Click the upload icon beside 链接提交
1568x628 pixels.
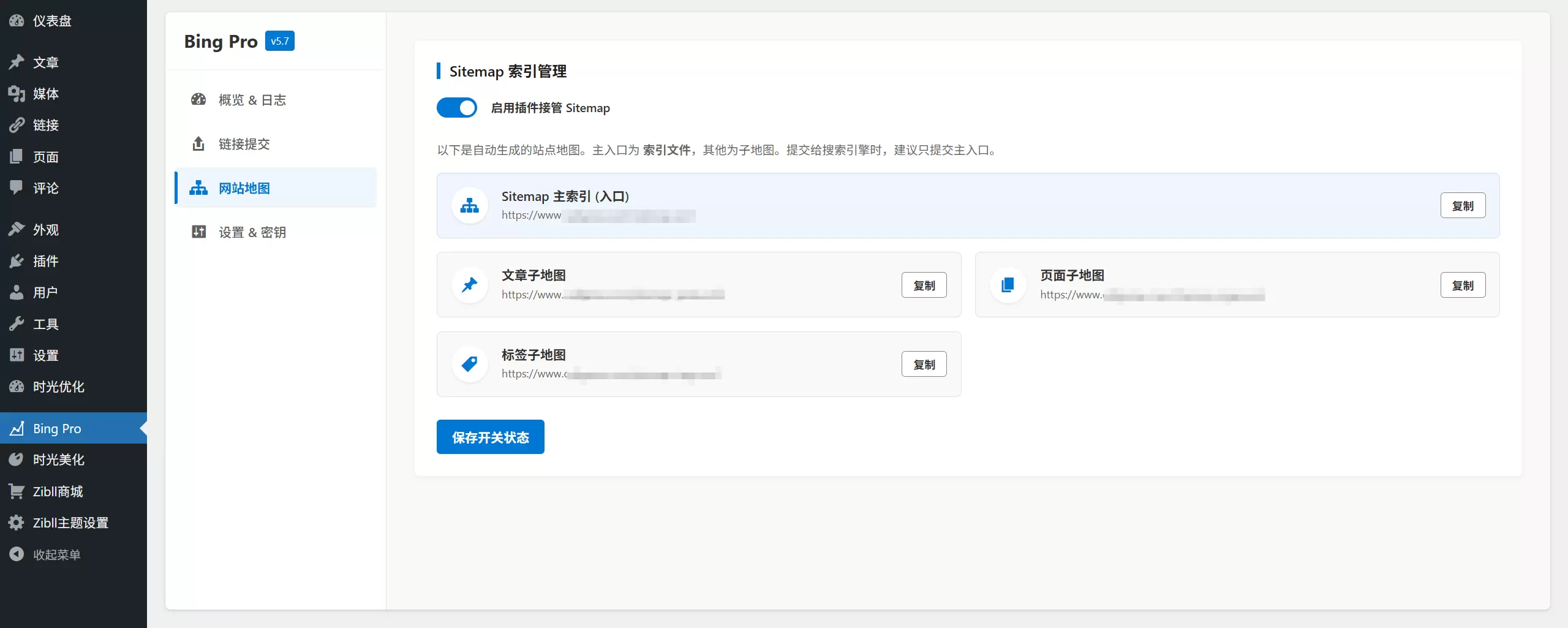[x=198, y=144]
